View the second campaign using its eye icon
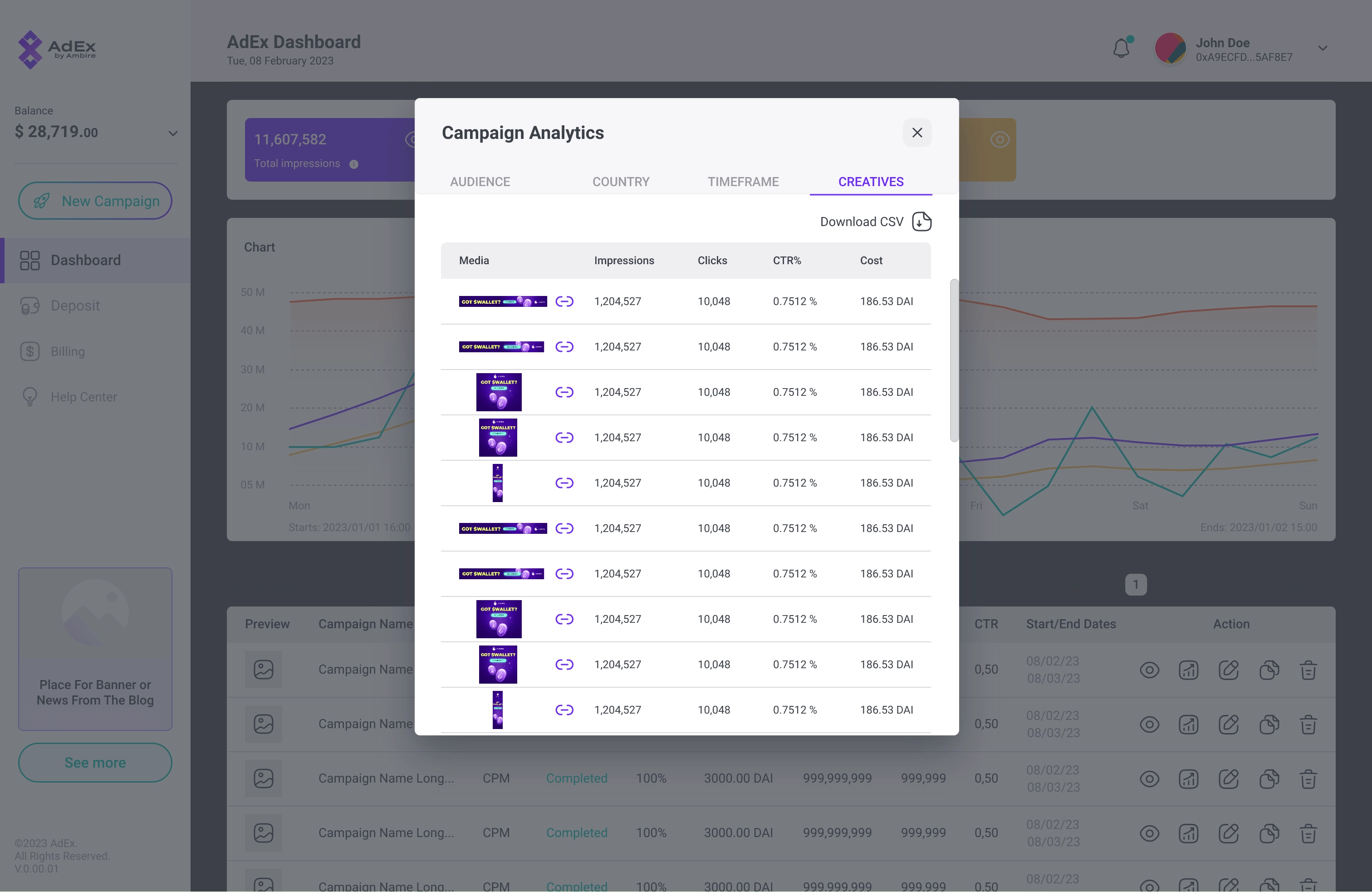 [1149, 724]
